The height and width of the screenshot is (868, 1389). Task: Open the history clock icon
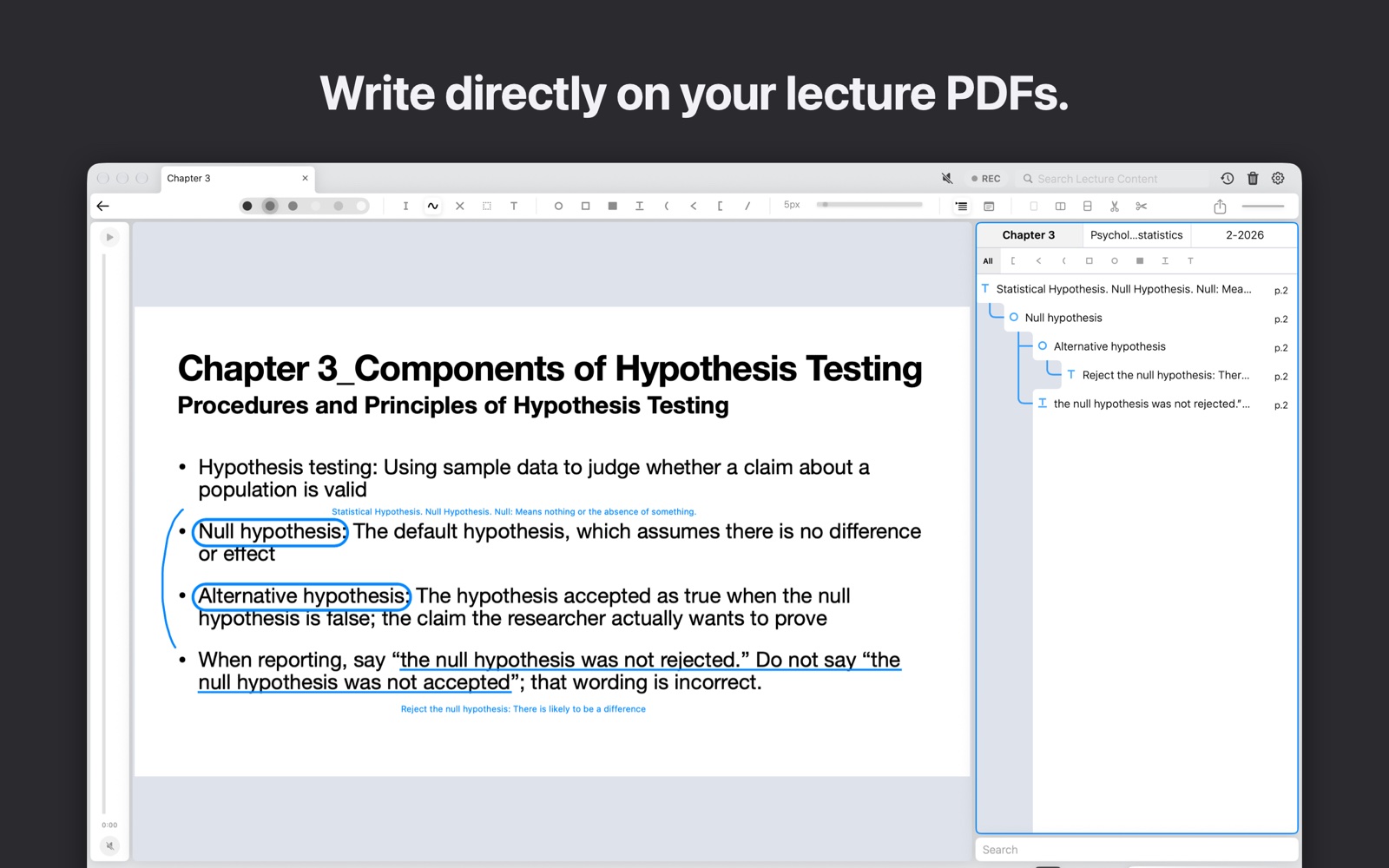1228,178
